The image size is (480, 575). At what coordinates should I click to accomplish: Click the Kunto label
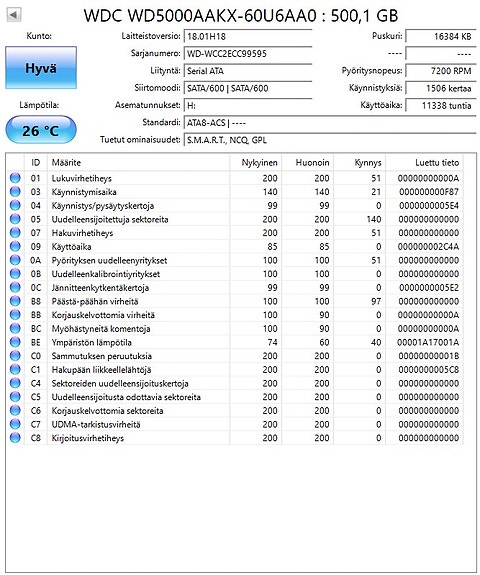pyautogui.click(x=39, y=36)
